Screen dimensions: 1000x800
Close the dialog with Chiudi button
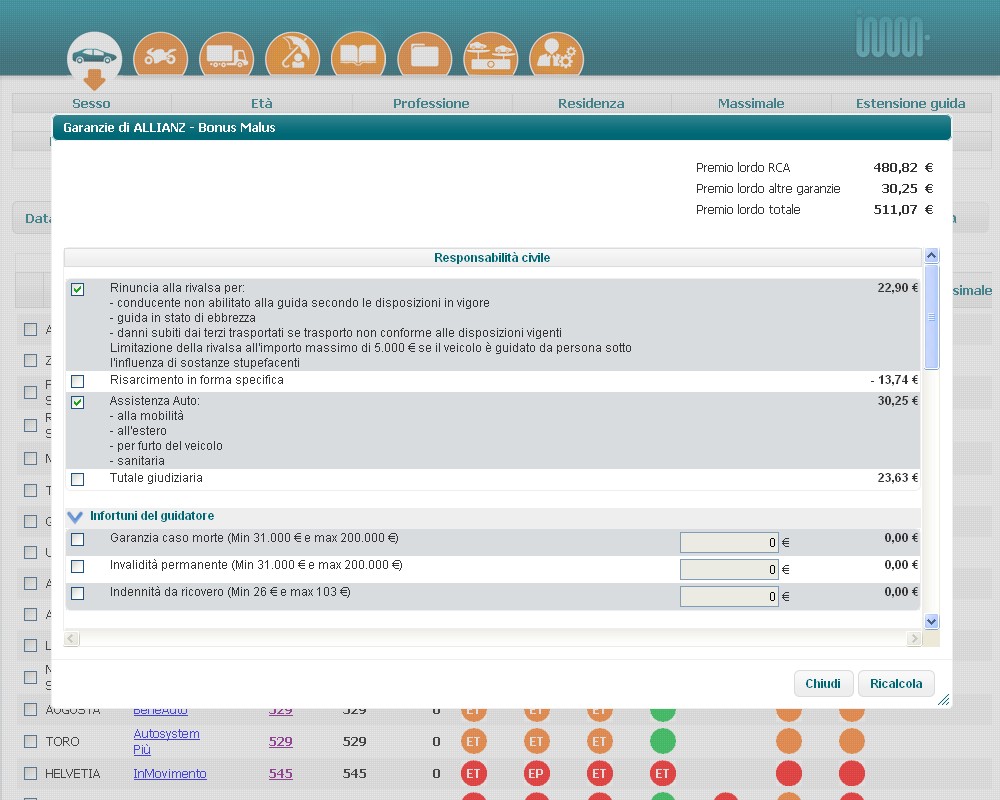(823, 684)
